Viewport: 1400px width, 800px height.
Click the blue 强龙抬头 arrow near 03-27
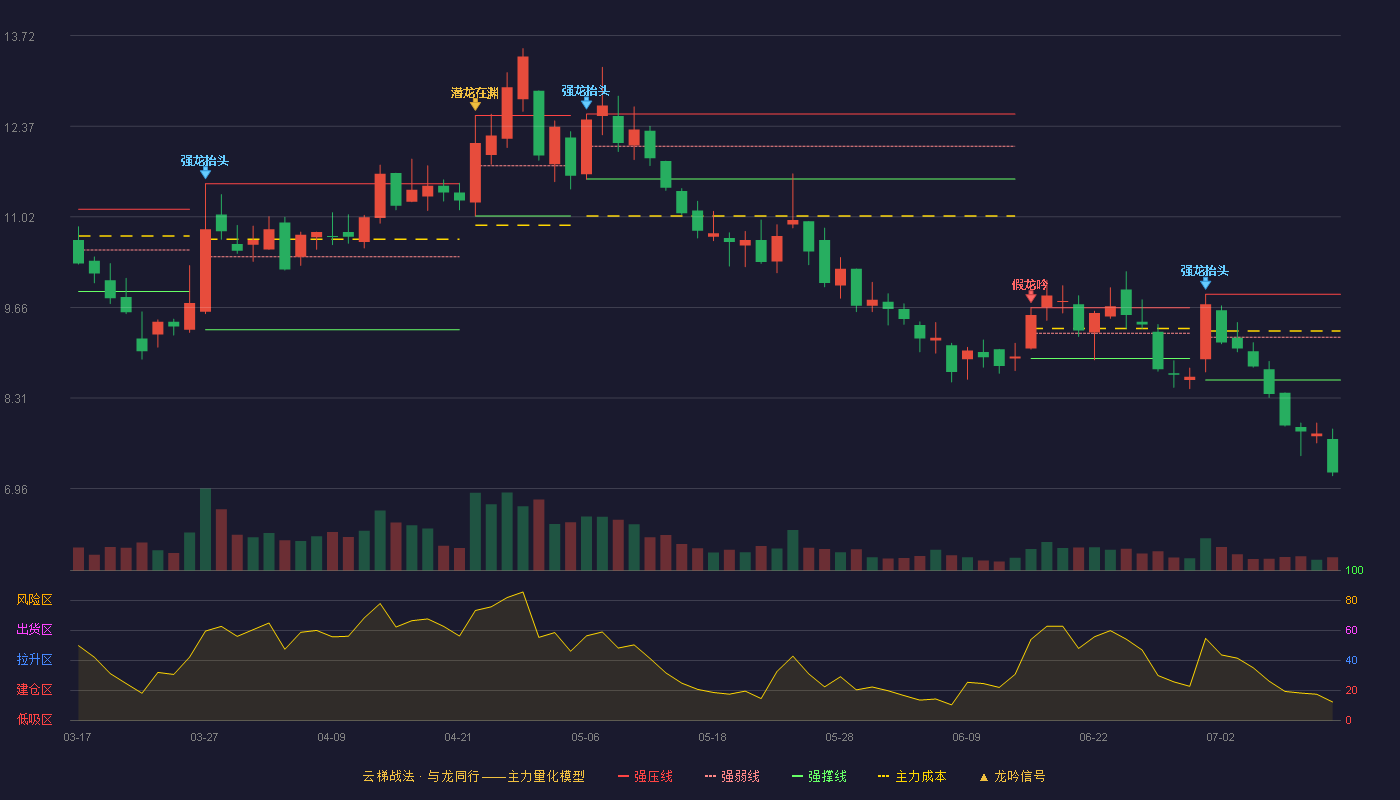205,173
